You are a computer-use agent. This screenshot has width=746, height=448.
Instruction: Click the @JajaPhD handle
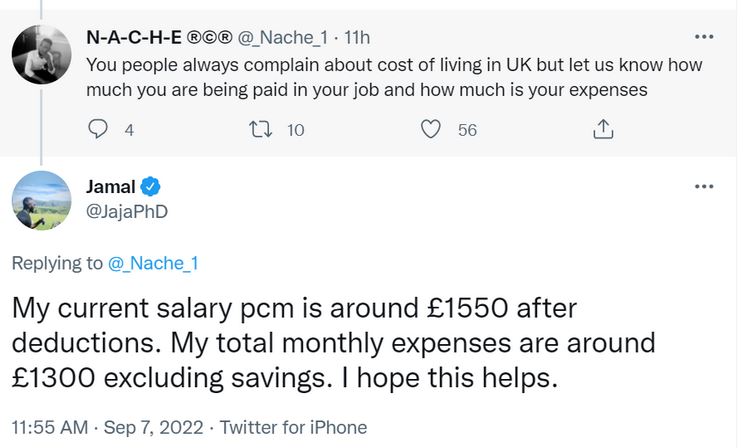tap(127, 211)
